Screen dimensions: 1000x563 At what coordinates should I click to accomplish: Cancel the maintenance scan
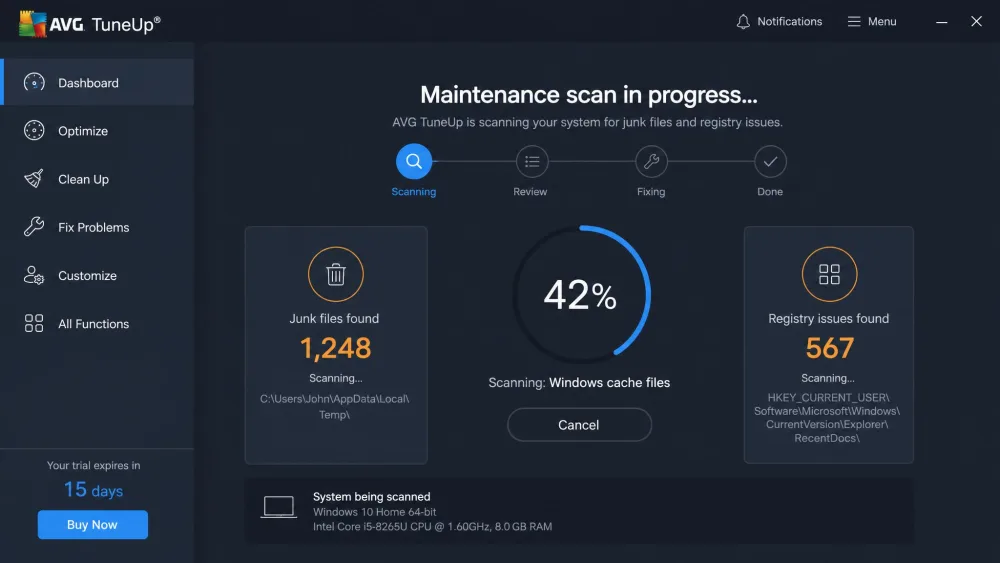[579, 425]
